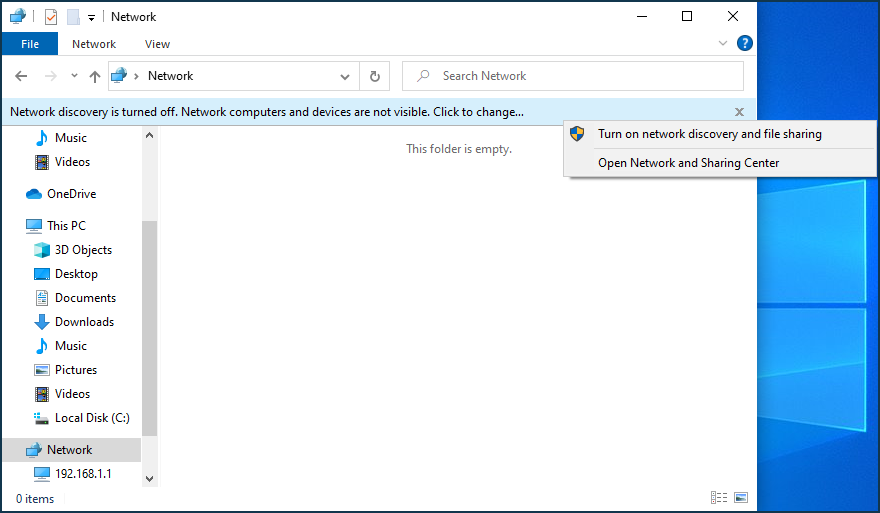Expand the ribbon with the chevron
The height and width of the screenshot is (513, 880).
pyautogui.click(x=723, y=43)
